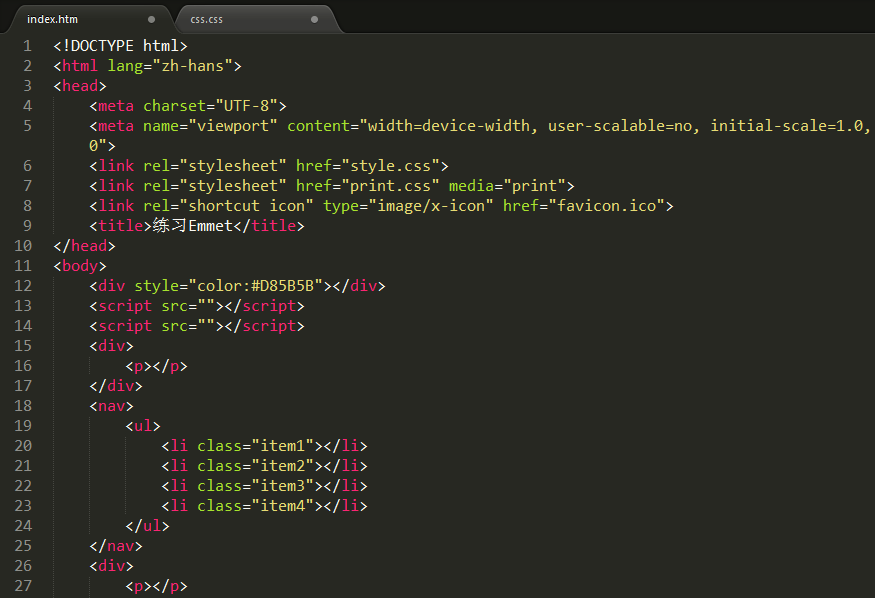Click the opening <div> on line 26
Screen dimensions: 875x598
[x=112, y=566]
